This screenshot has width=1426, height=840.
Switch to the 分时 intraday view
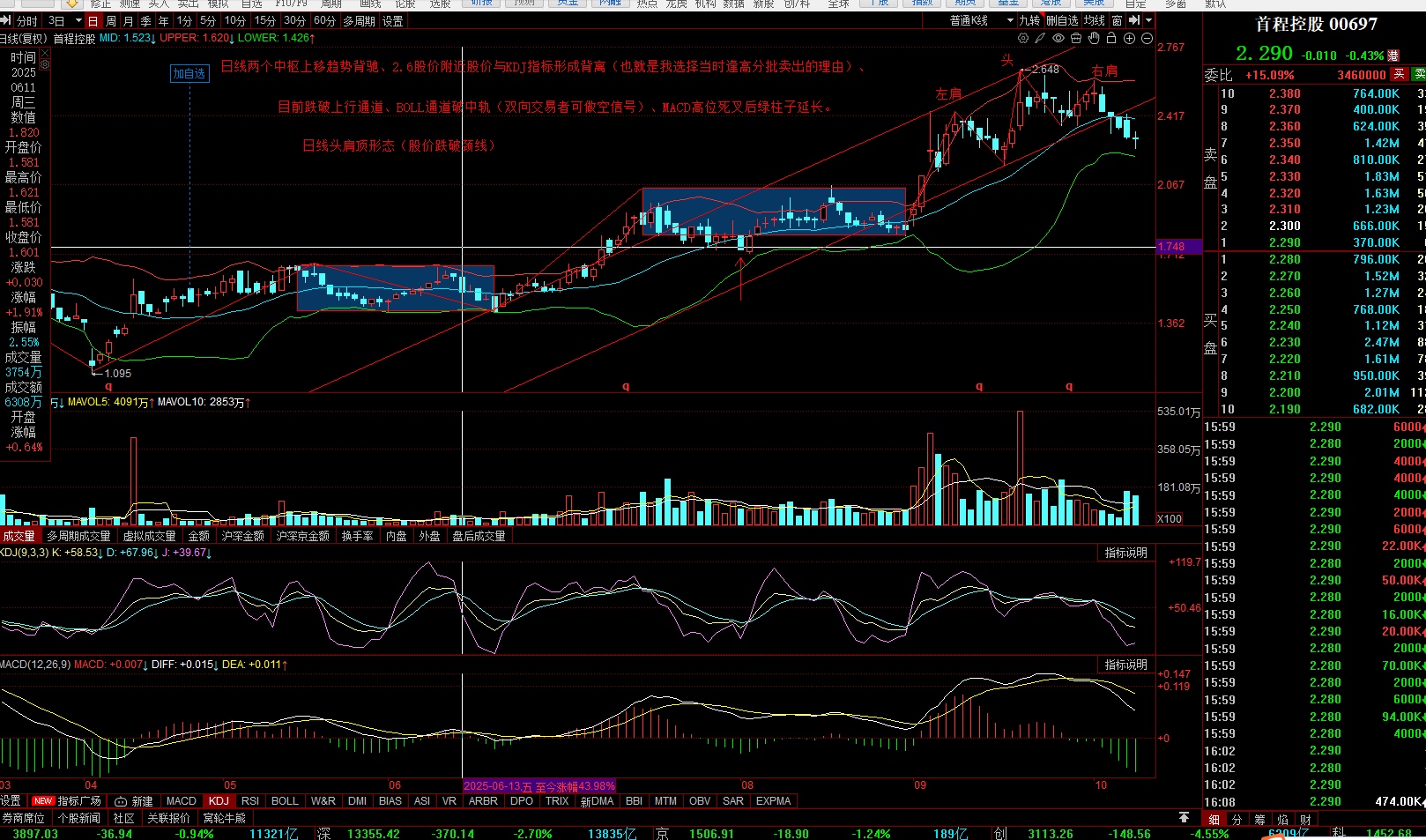pyautogui.click(x=27, y=20)
